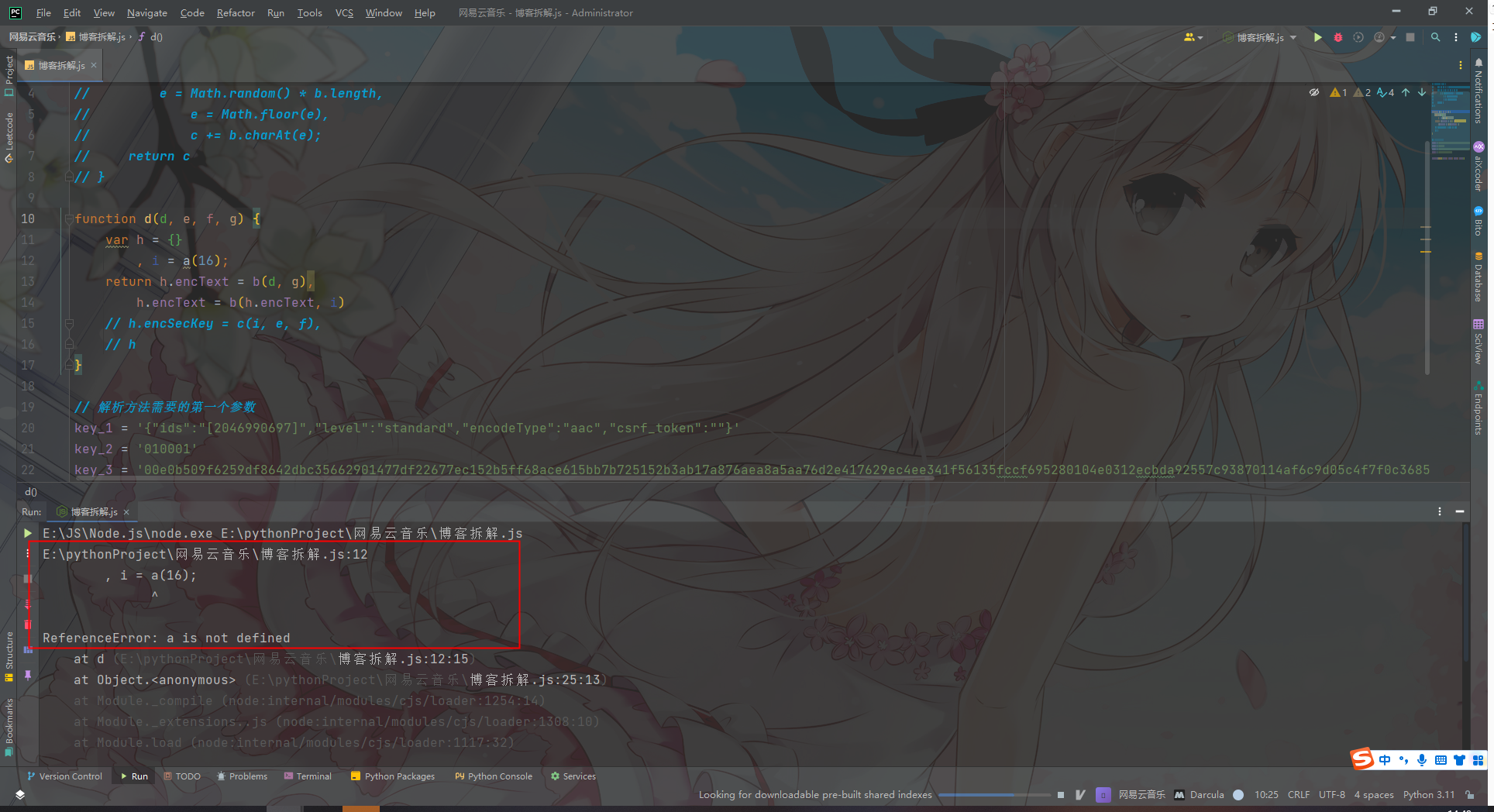Open the Refactor menu
This screenshot has width=1494, height=812.
(x=236, y=12)
